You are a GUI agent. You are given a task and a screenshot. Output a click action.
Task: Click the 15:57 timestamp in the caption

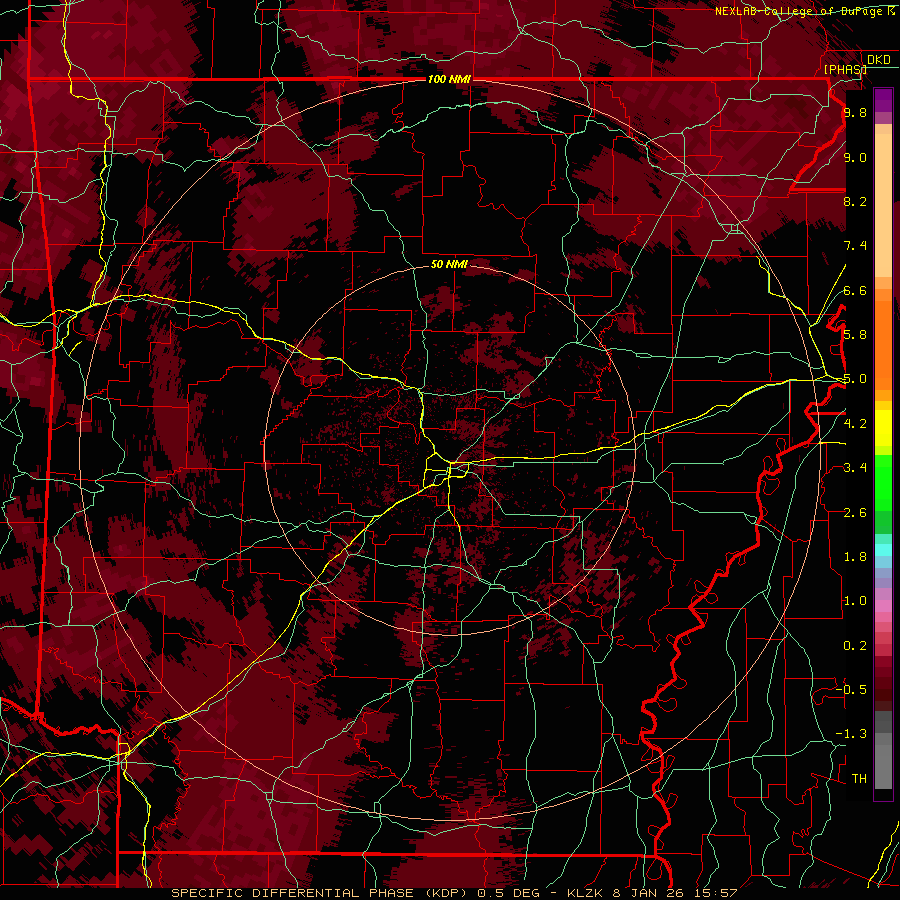pyautogui.click(x=718, y=893)
